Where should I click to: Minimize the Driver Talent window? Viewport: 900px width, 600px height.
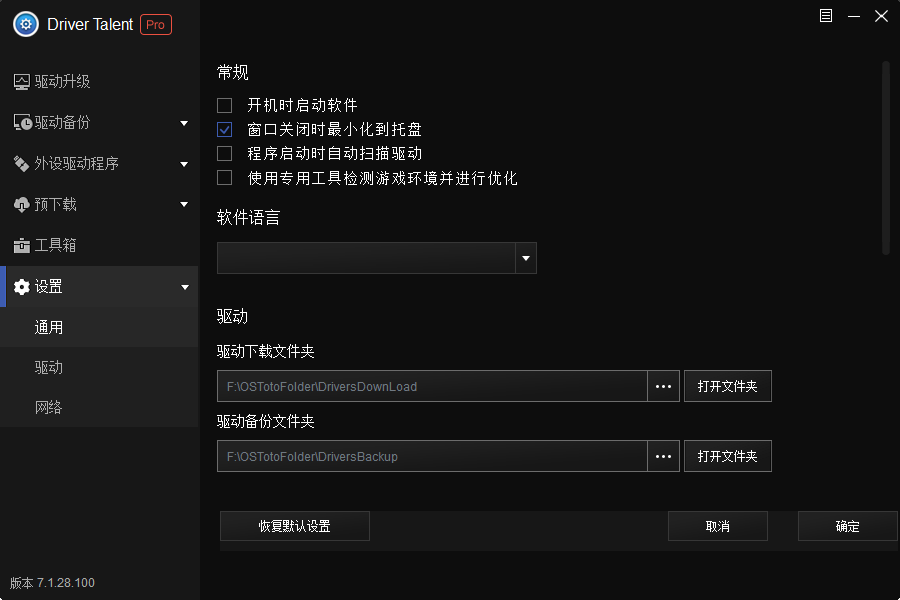tap(854, 16)
